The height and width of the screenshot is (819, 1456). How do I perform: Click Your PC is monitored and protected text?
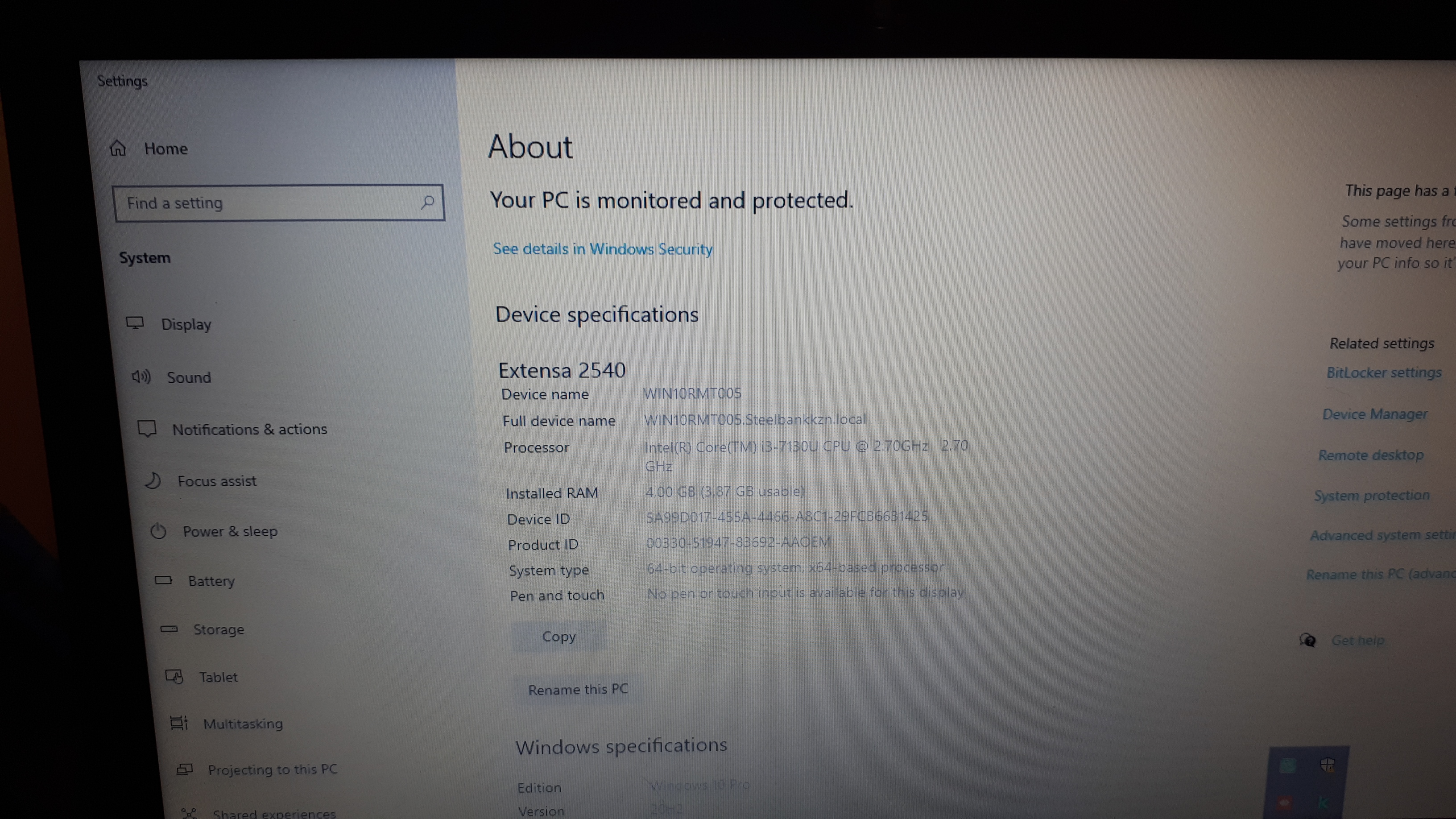click(x=671, y=200)
